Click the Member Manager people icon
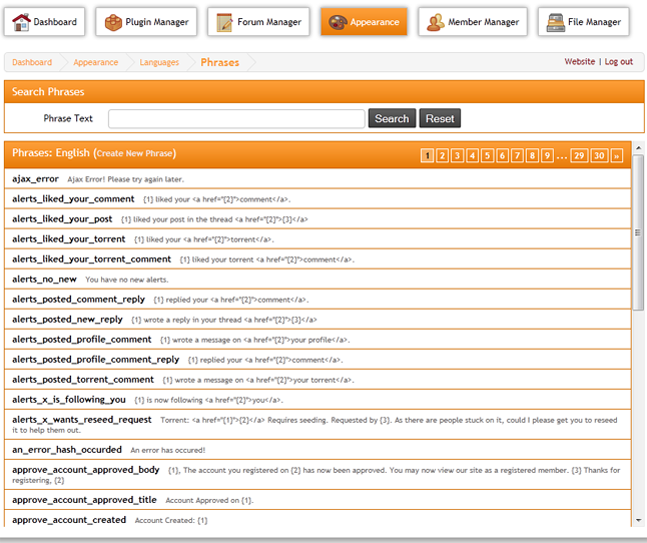 click(435, 22)
